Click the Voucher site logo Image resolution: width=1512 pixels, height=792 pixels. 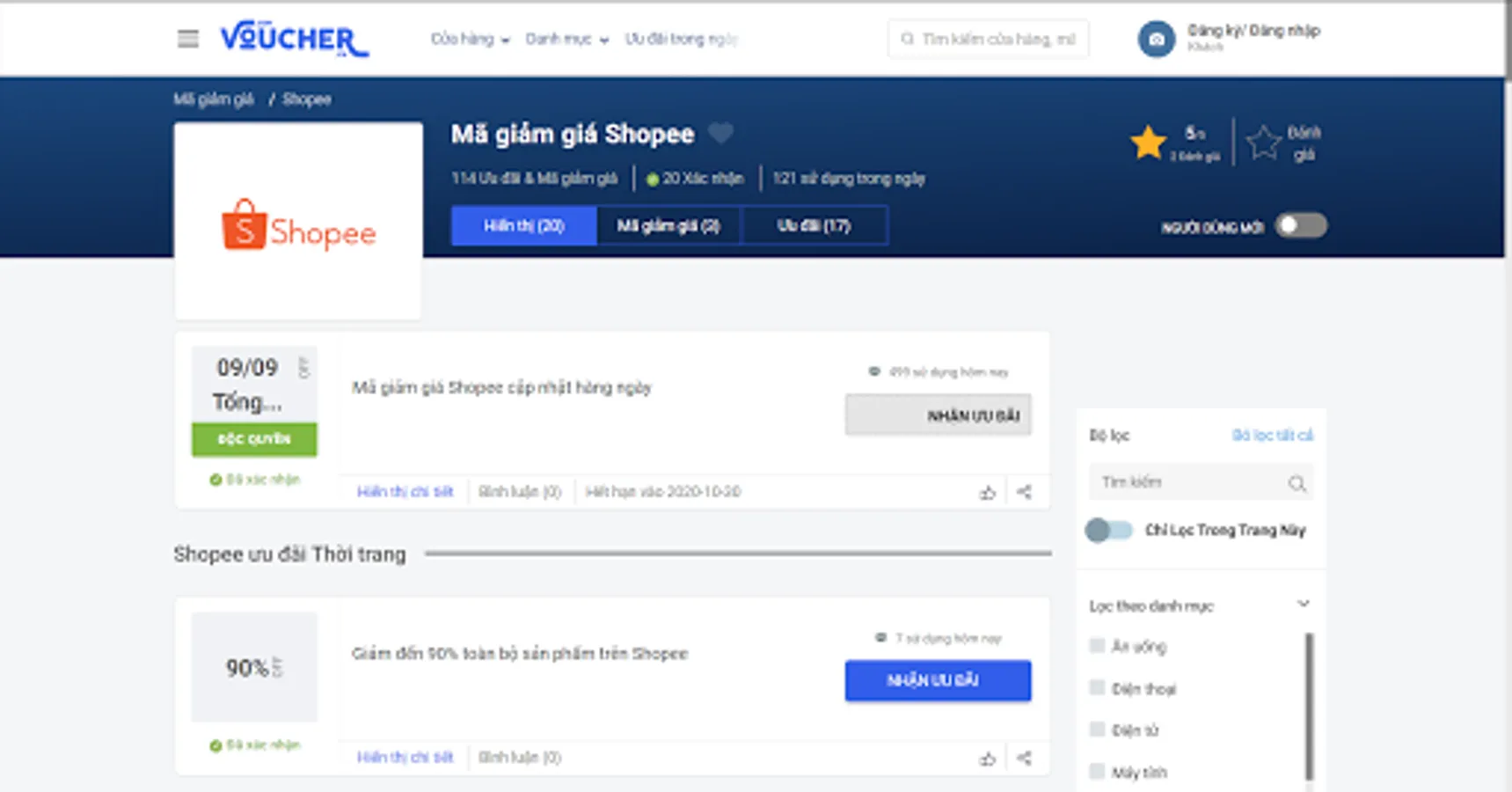294,39
